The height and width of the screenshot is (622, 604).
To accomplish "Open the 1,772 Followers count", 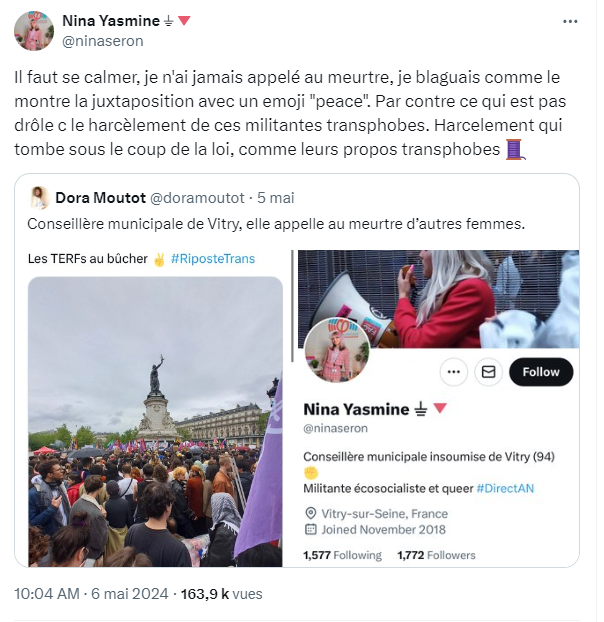I will pyautogui.click(x=436, y=555).
